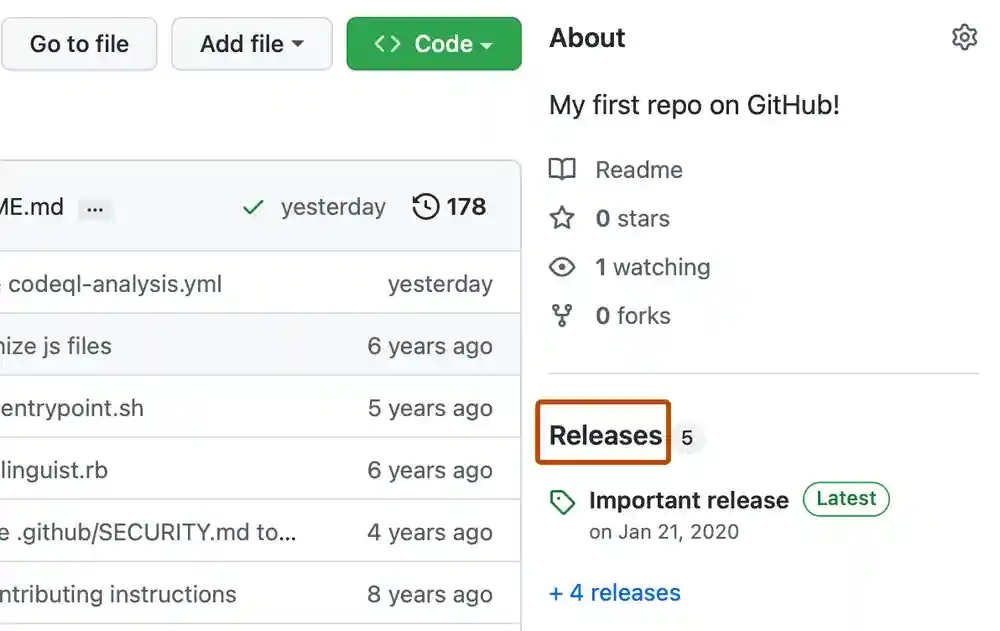This screenshot has height=631, width=1000.
Task: Click the Go to file button
Action: [x=79, y=43]
